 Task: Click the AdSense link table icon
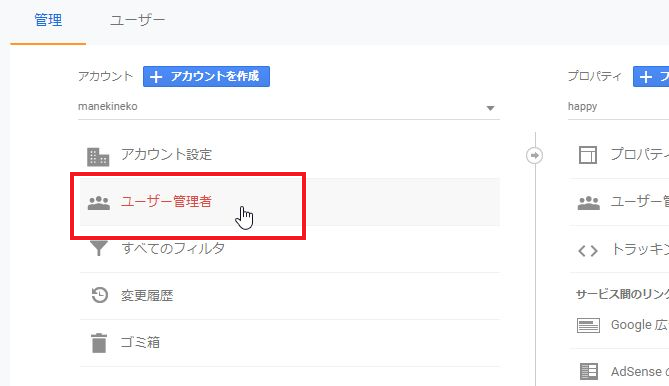pos(589,371)
